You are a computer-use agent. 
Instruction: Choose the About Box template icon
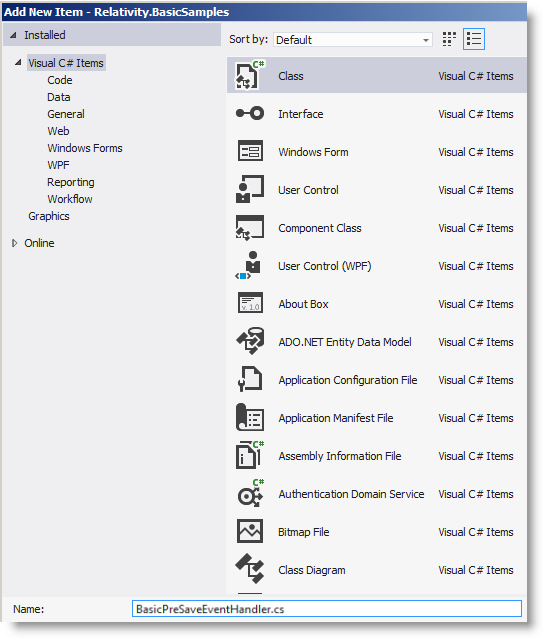[x=250, y=303]
